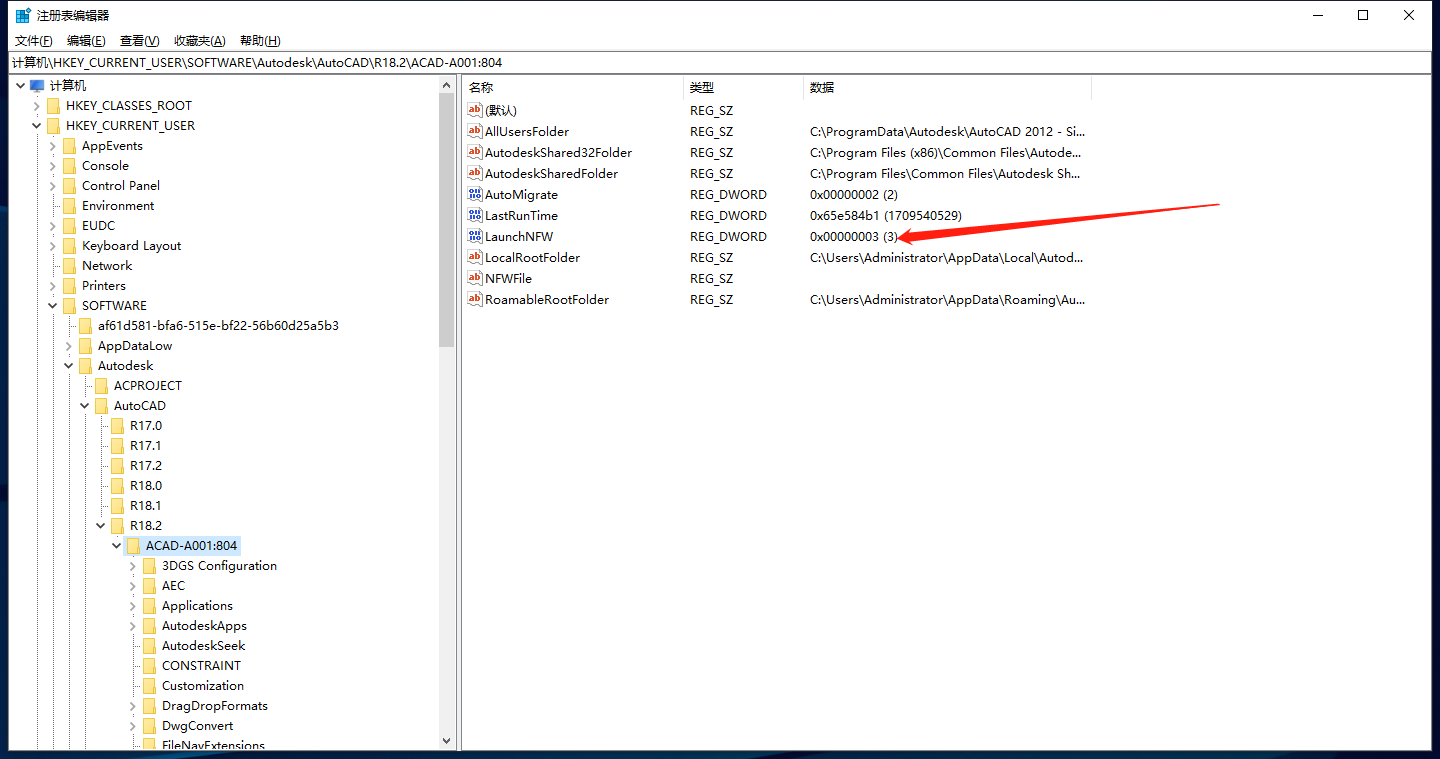Open the 收藏夹(A) menu
Image resolution: width=1440 pixels, height=759 pixels.
199,41
